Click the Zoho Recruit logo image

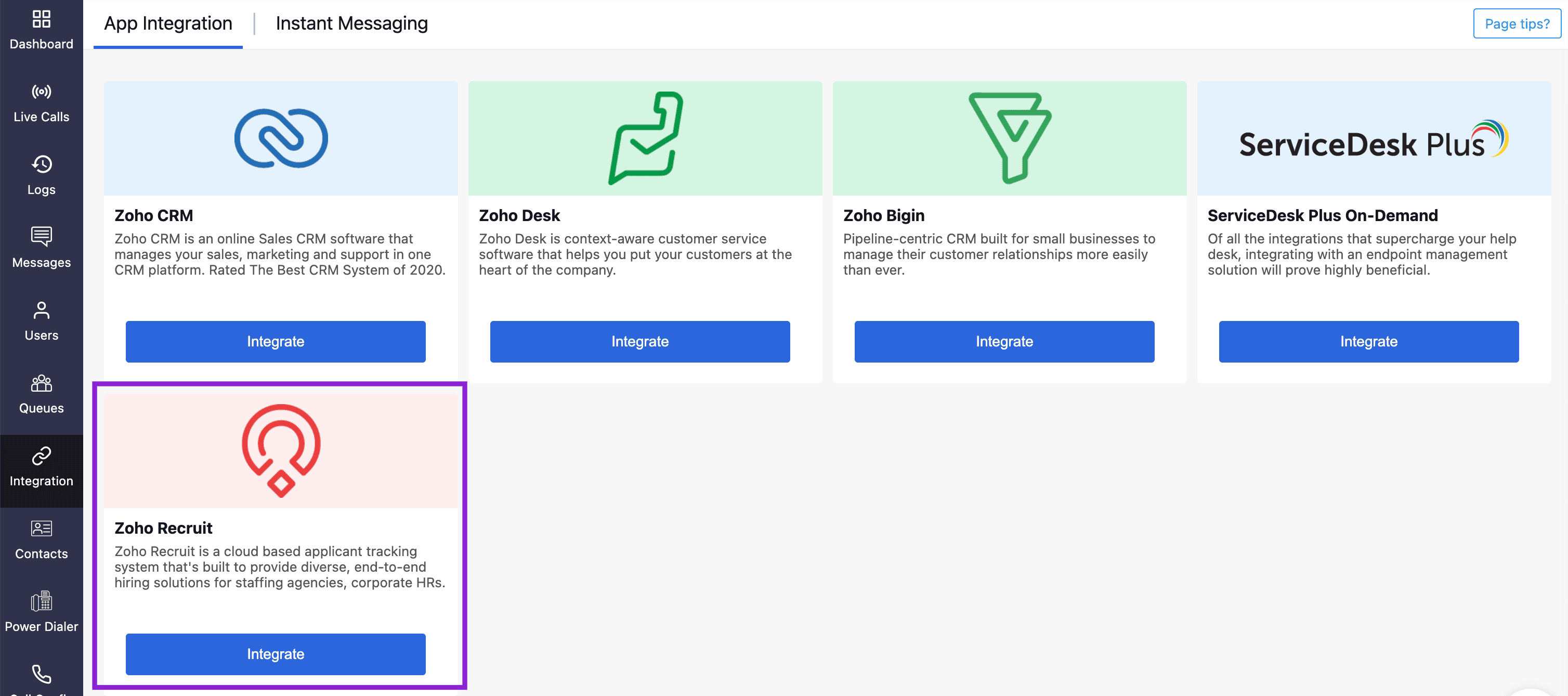point(281,450)
